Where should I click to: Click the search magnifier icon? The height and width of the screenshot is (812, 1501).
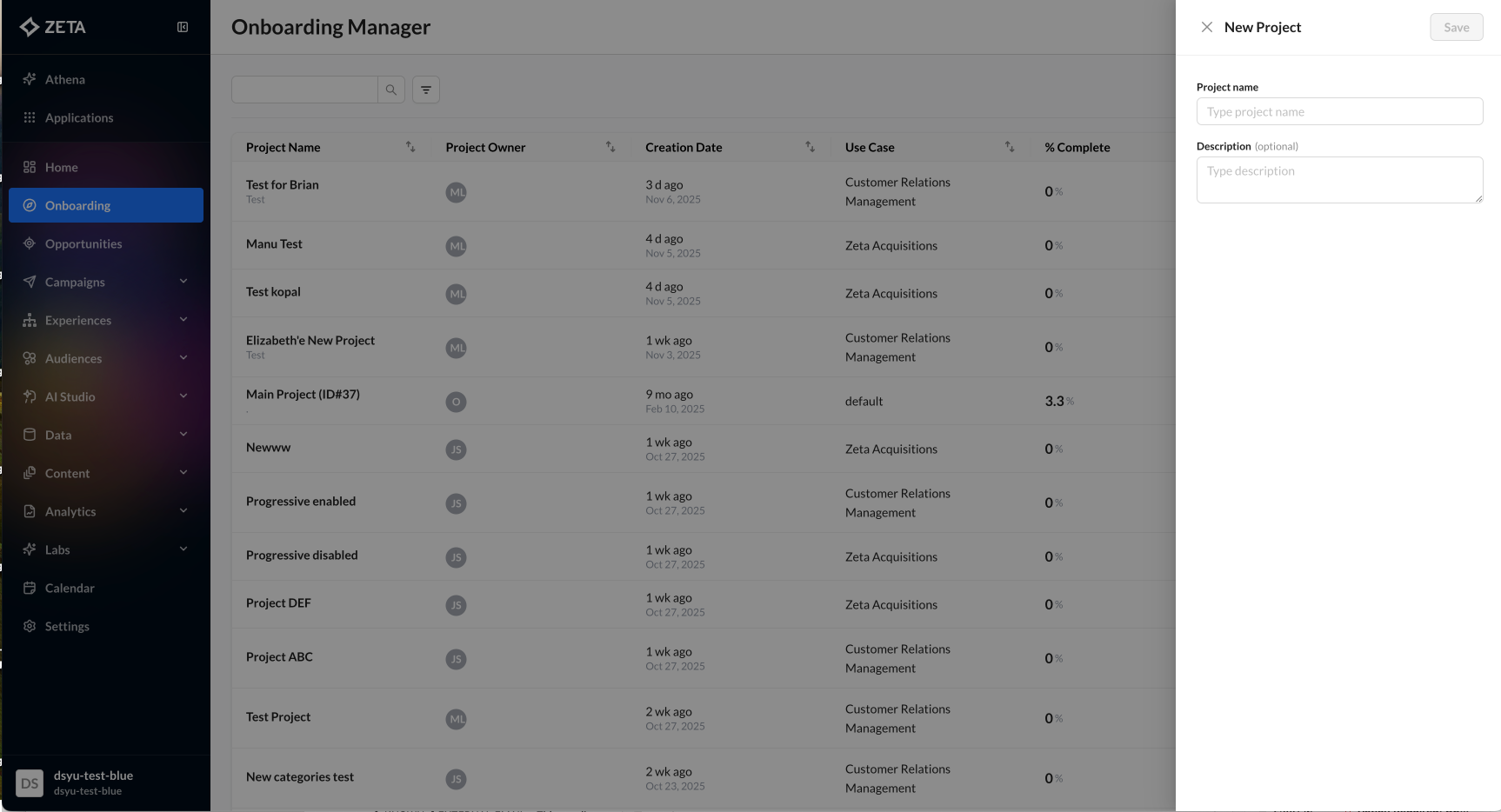click(391, 90)
